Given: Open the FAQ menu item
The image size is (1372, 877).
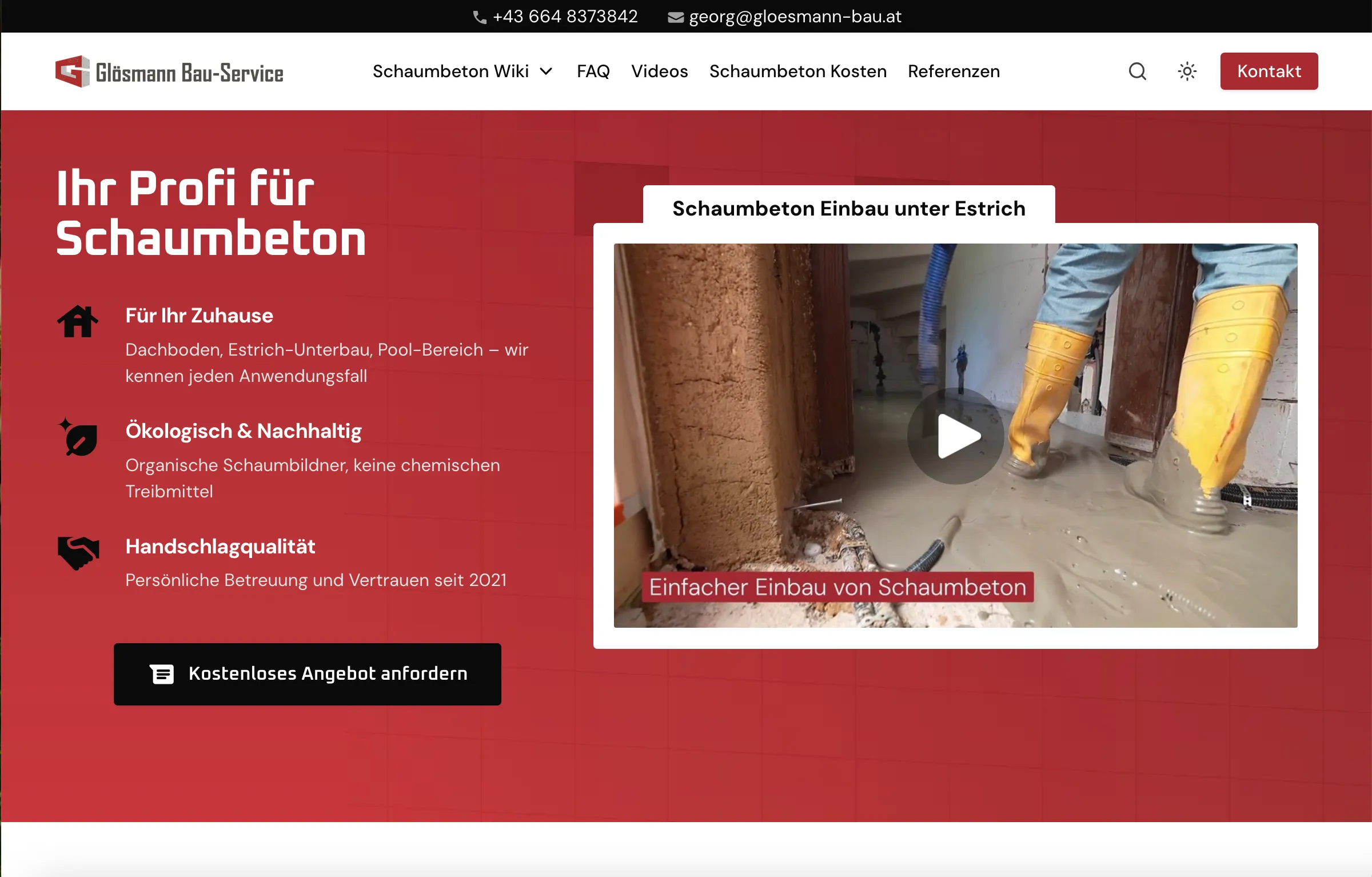Looking at the screenshot, I should (593, 71).
